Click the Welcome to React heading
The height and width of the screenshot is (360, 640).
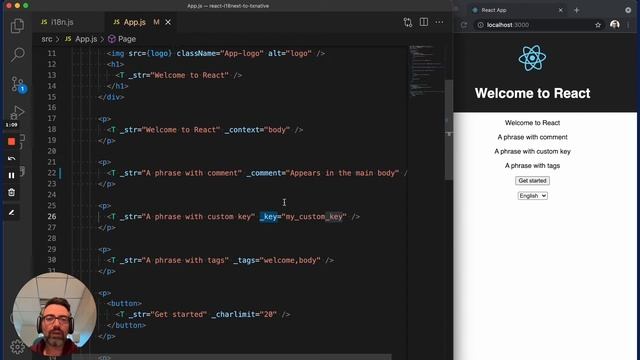tap(532, 93)
